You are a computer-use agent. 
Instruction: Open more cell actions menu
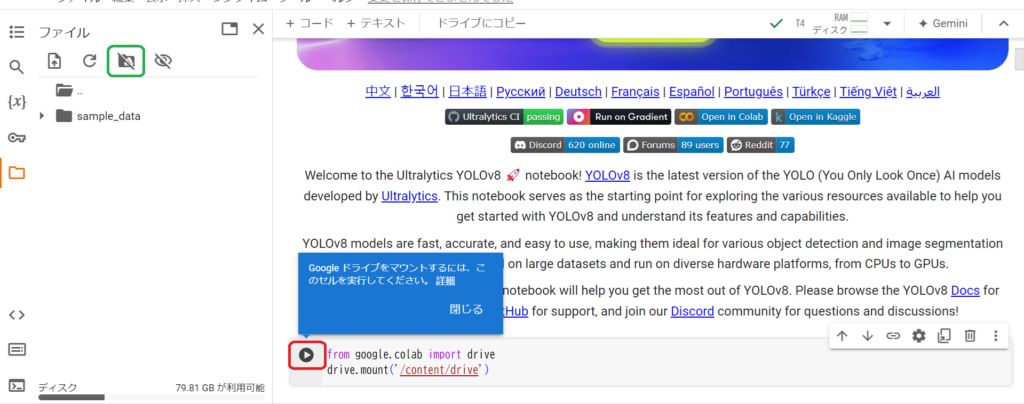995,336
